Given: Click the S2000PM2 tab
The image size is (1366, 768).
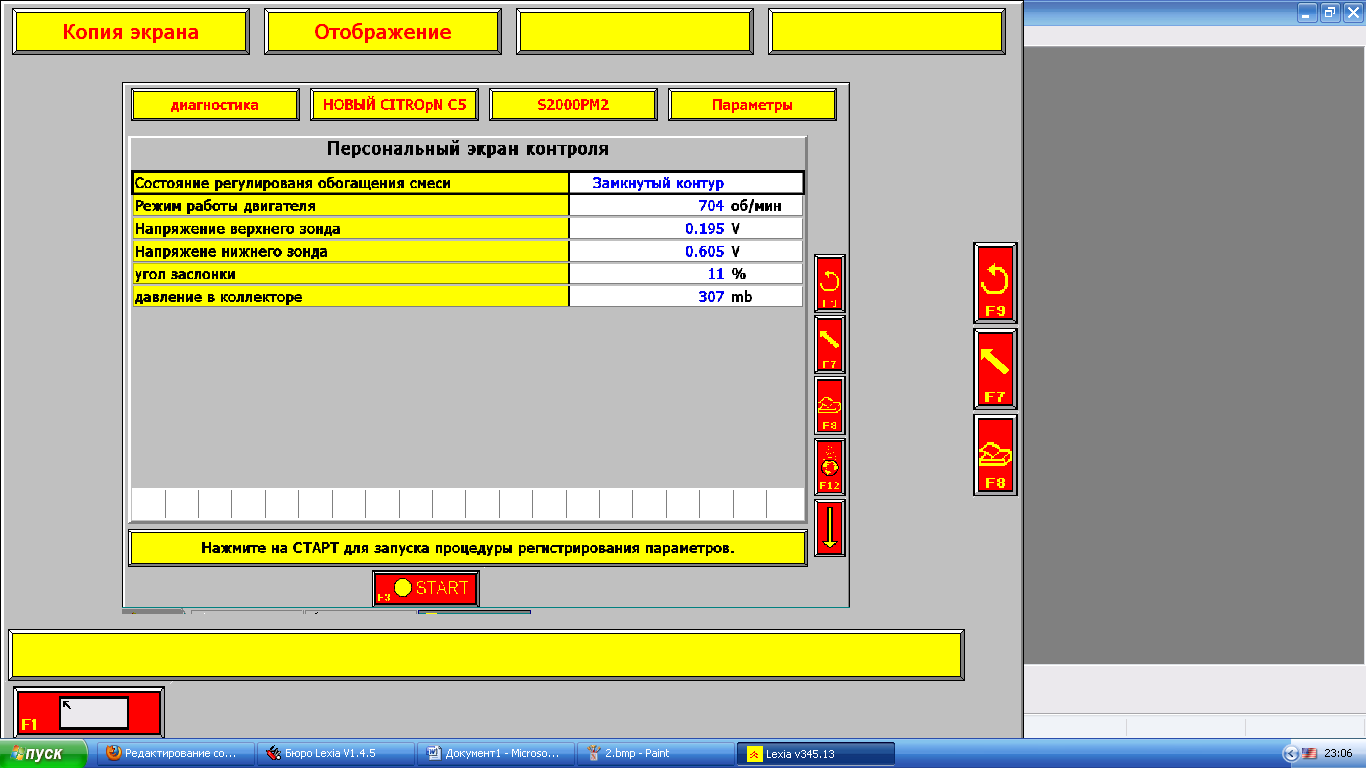Looking at the screenshot, I should pos(573,105).
